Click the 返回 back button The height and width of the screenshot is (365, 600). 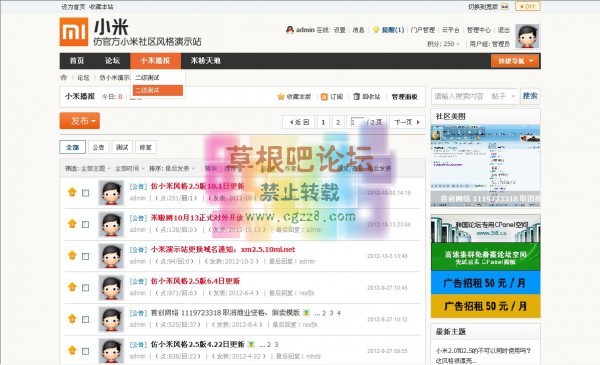coord(299,122)
